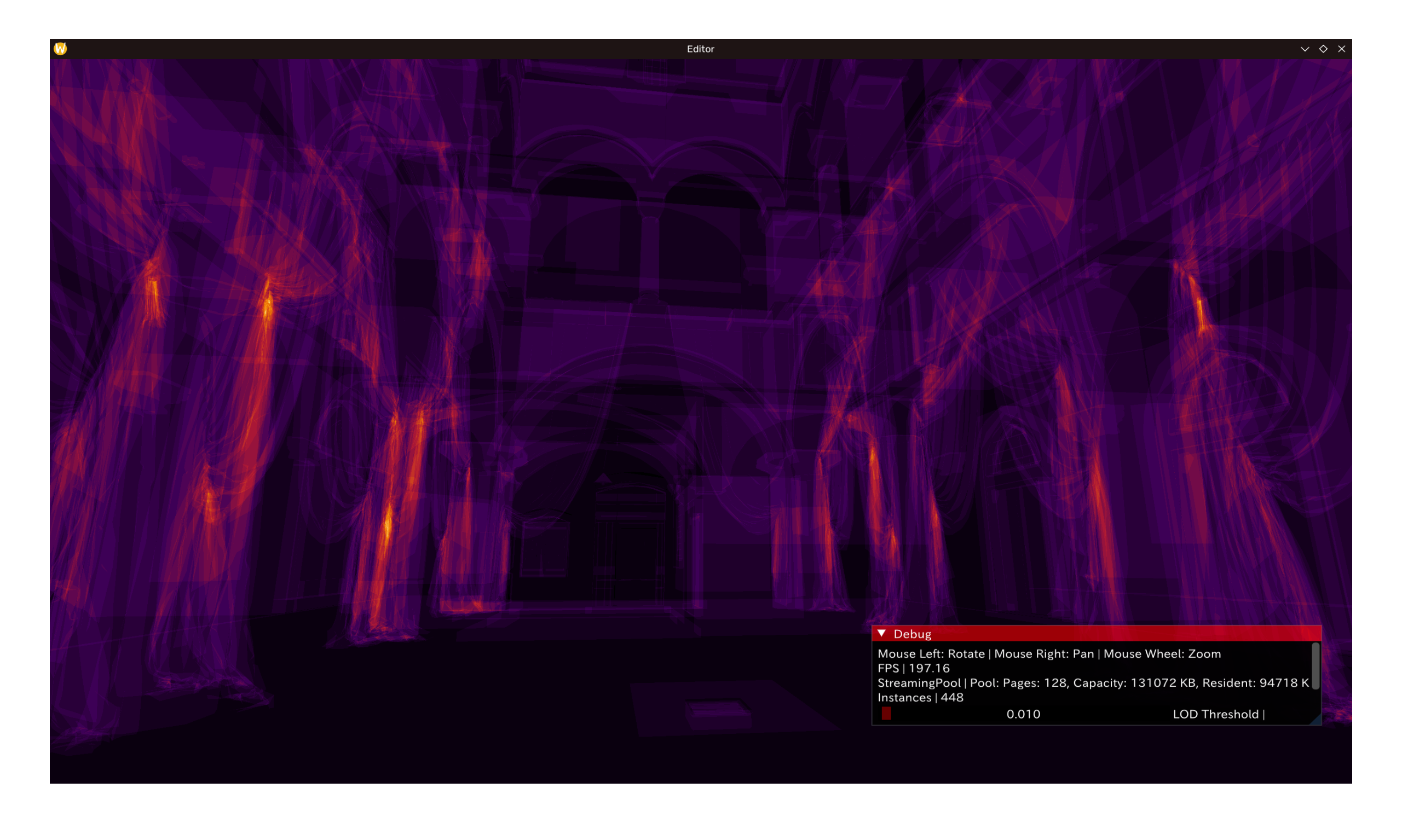This screenshot has height=840, width=1402.
Task: Click the Instances count line
Action: [x=920, y=698]
